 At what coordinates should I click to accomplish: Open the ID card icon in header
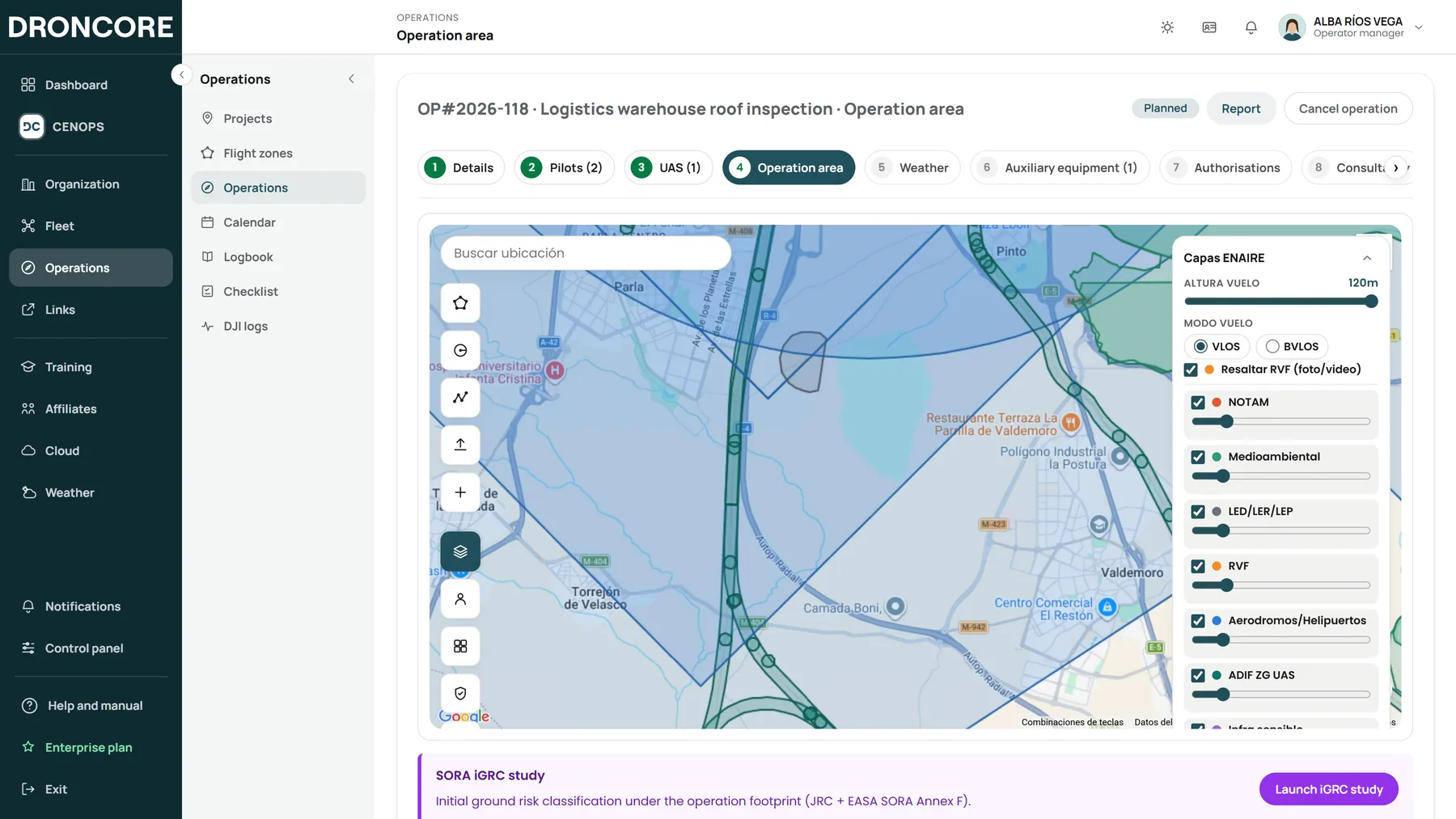(1209, 27)
